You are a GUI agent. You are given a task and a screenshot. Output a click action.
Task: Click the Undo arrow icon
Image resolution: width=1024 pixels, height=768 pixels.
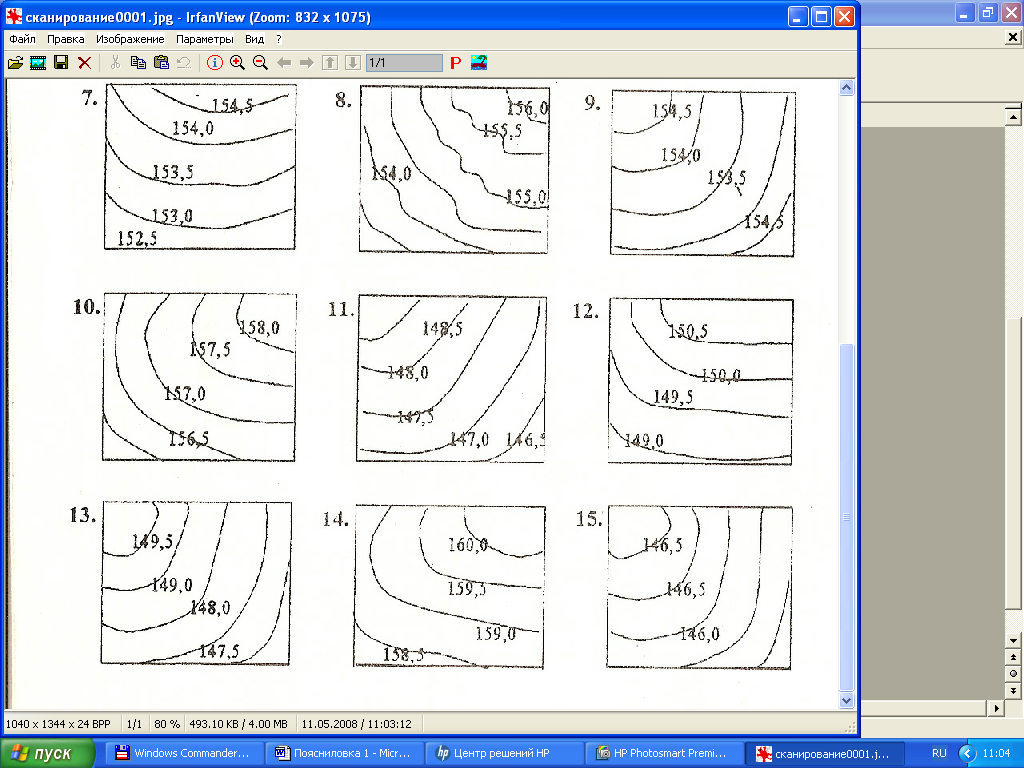(x=184, y=63)
